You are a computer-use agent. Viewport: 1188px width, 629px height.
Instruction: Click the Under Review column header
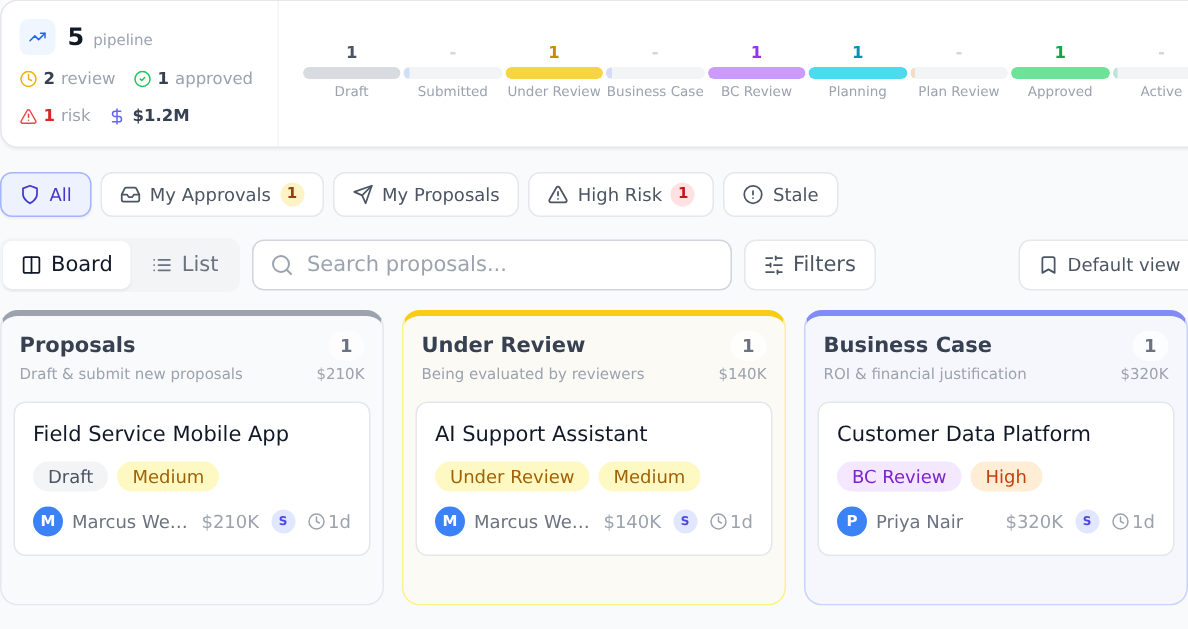[x=503, y=345]
